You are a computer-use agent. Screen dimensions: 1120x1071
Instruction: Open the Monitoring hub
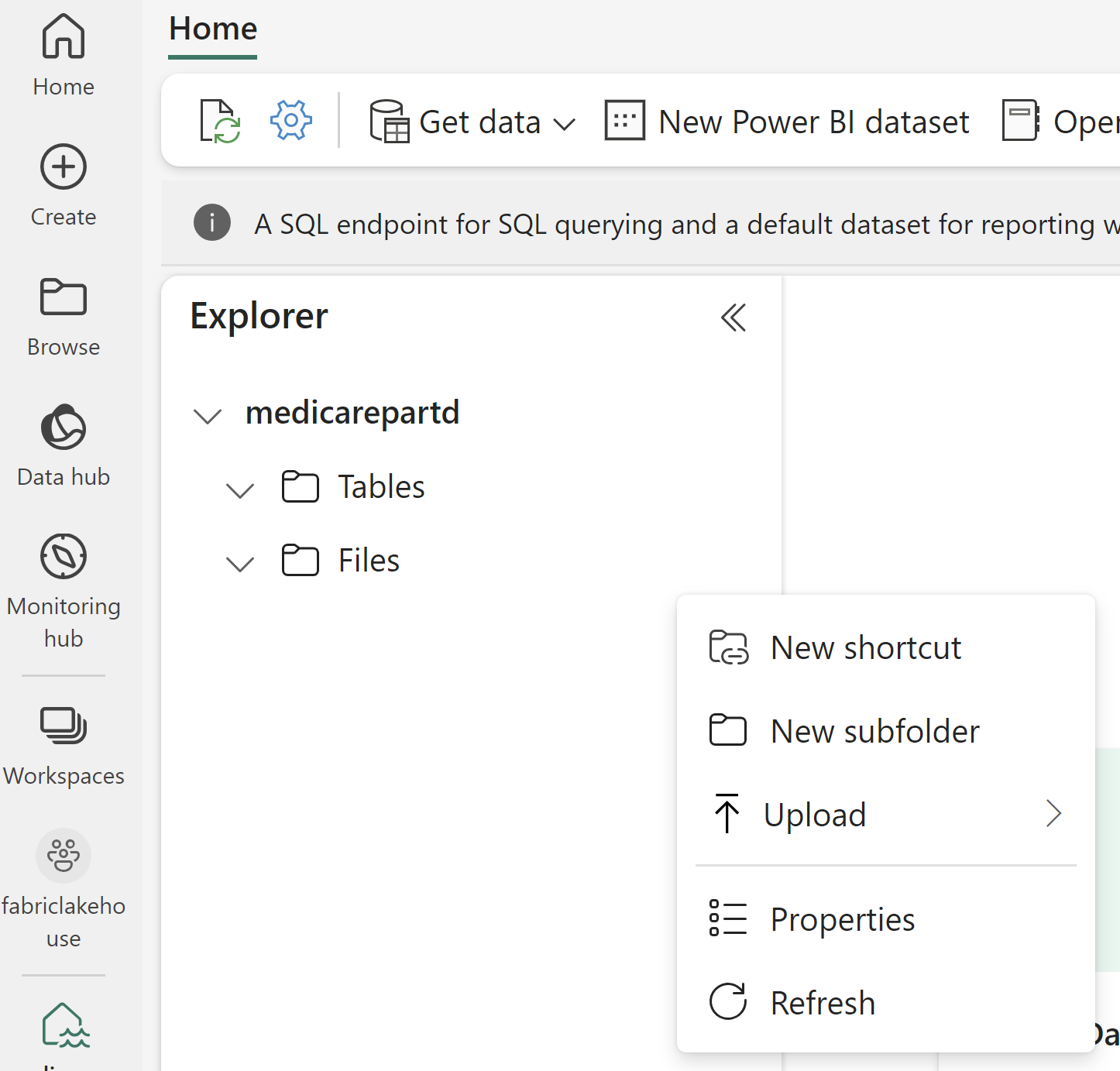pos(64,591)
